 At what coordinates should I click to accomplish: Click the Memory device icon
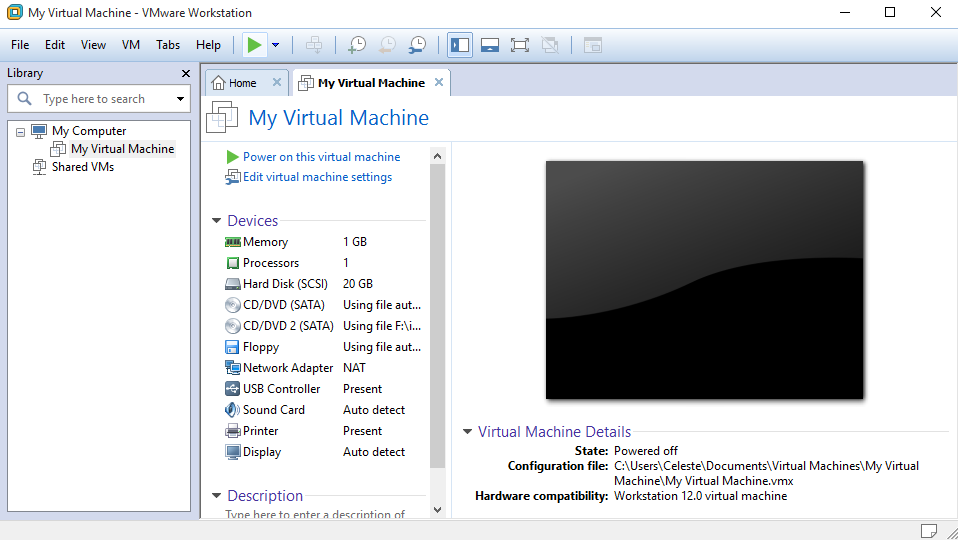pyautogui.click(x=233, y=242)
